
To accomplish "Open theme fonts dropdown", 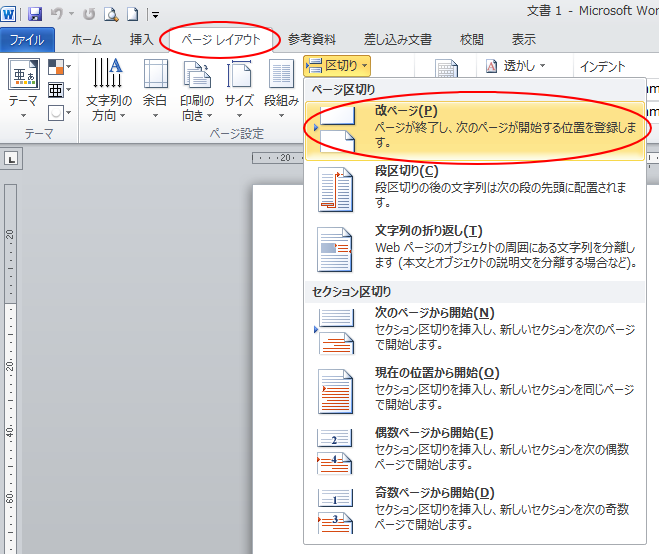I will [x=59, y=90].
